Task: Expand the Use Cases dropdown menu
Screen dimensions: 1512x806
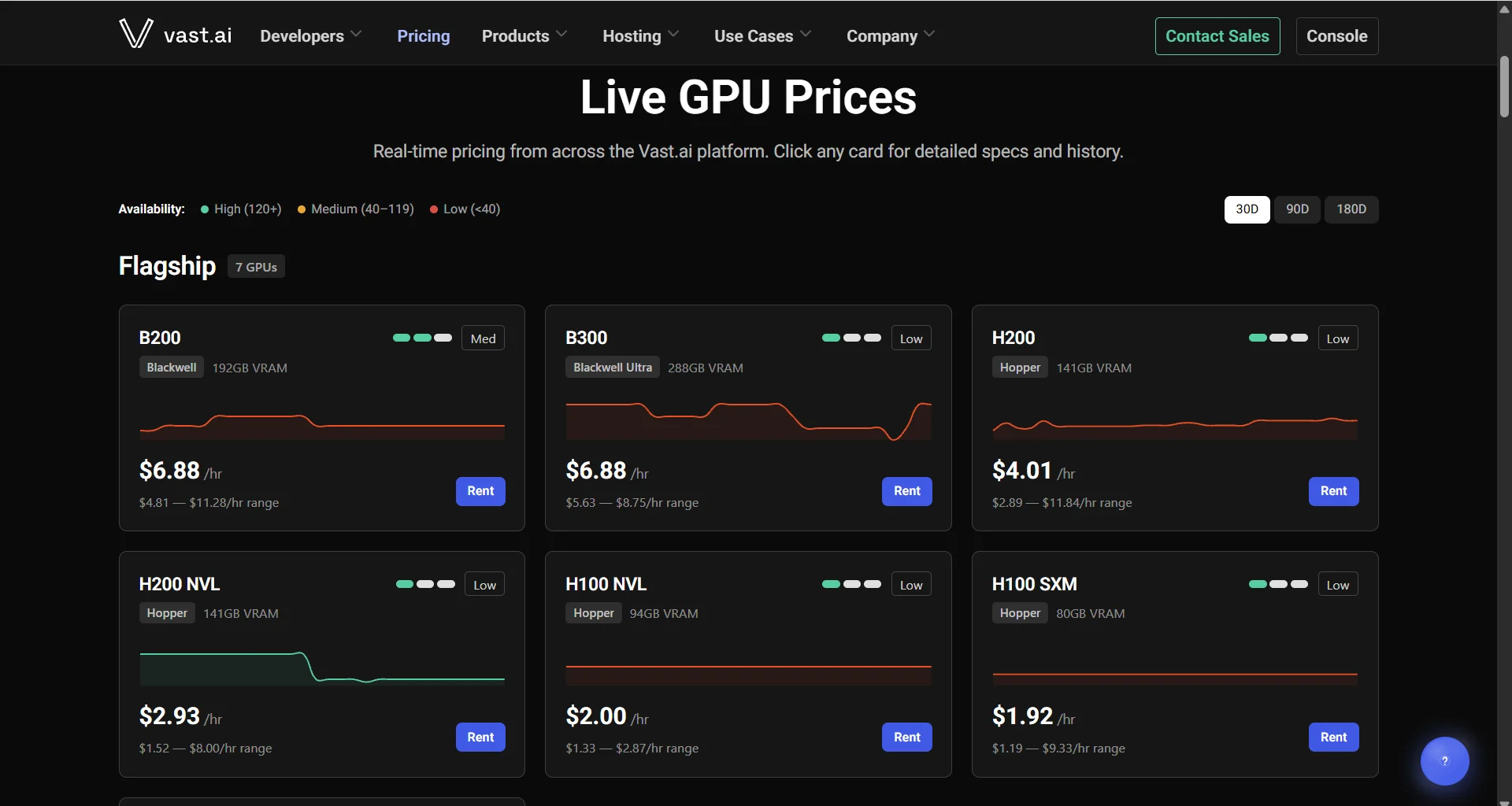Action: [762, 35]
